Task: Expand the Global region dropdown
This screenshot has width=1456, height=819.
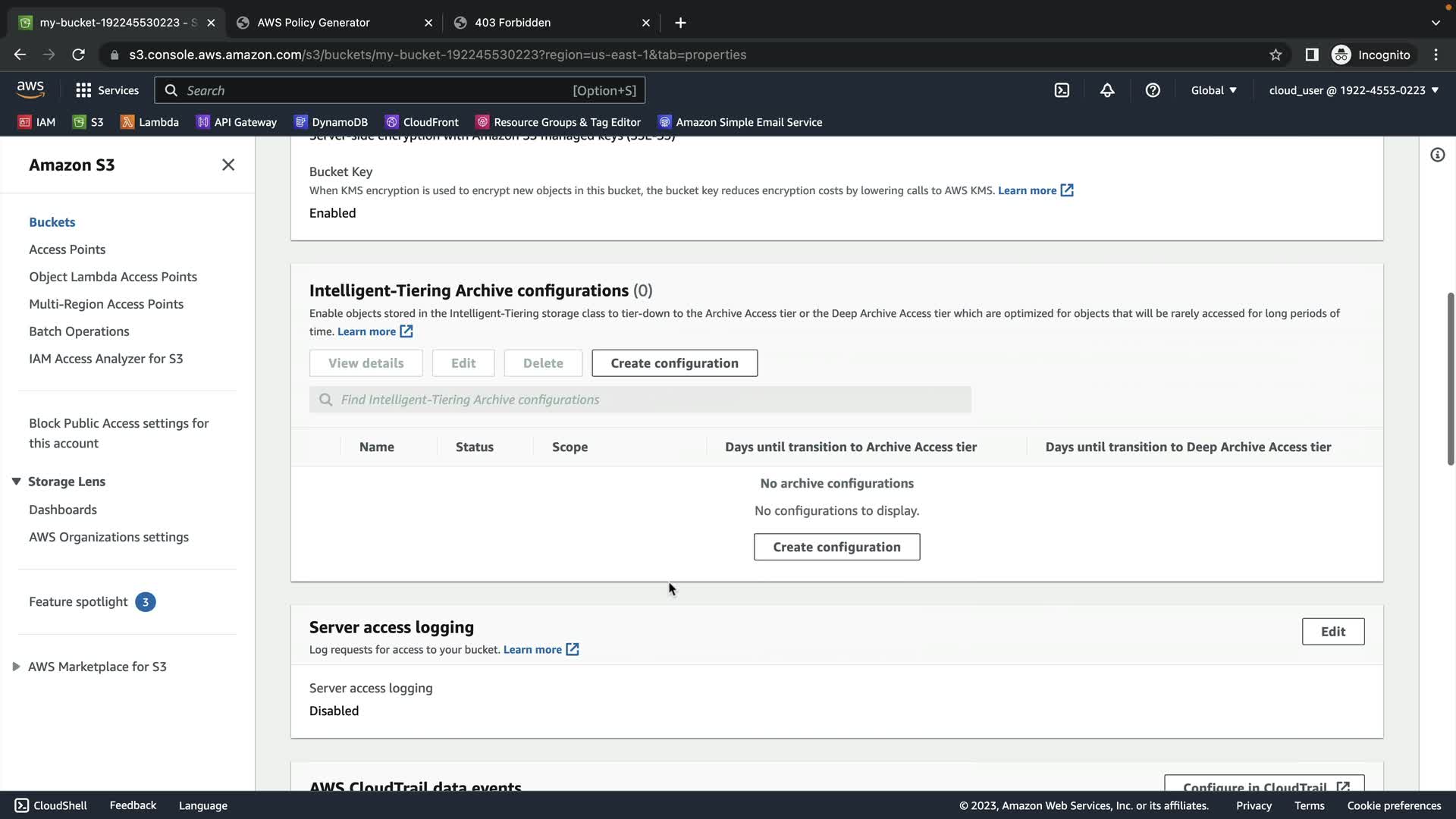Action: (1213, 90)
